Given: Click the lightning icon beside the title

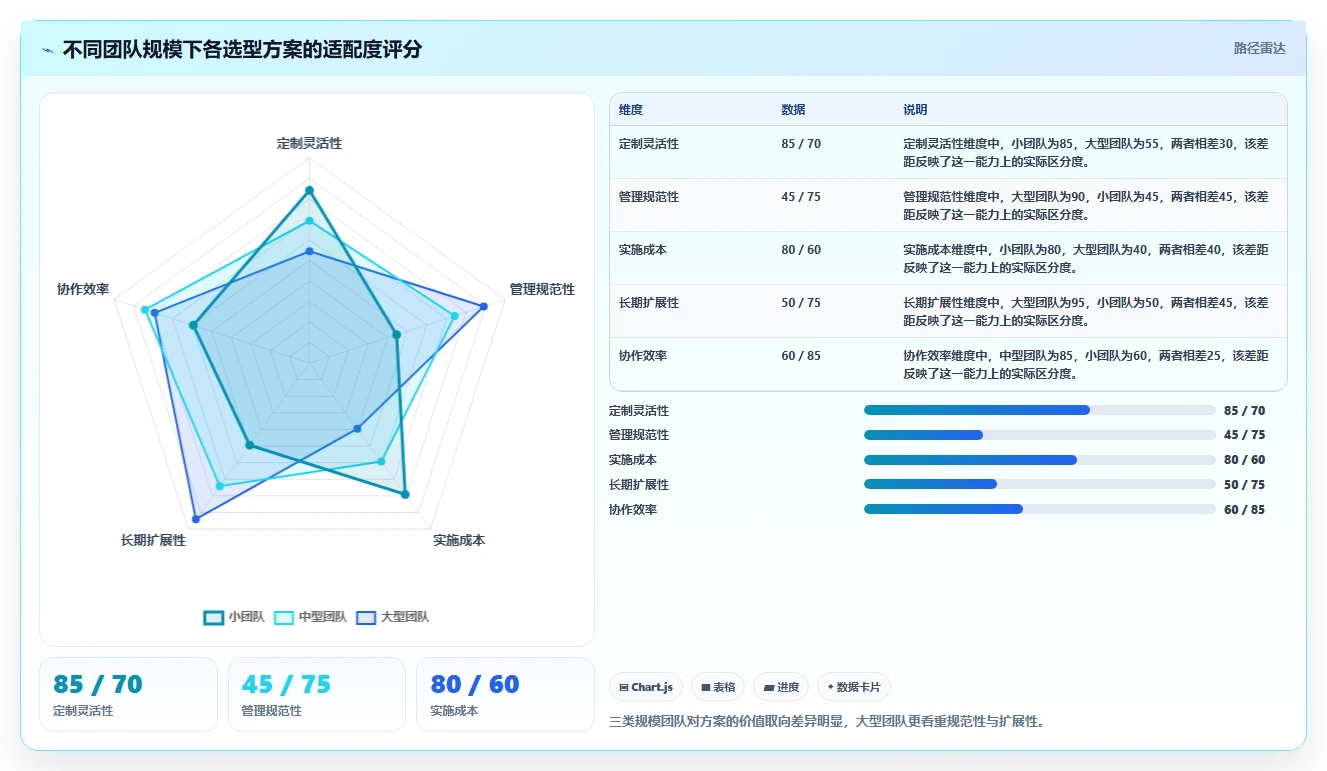Looking at the screenshot, I should [48, 49].
